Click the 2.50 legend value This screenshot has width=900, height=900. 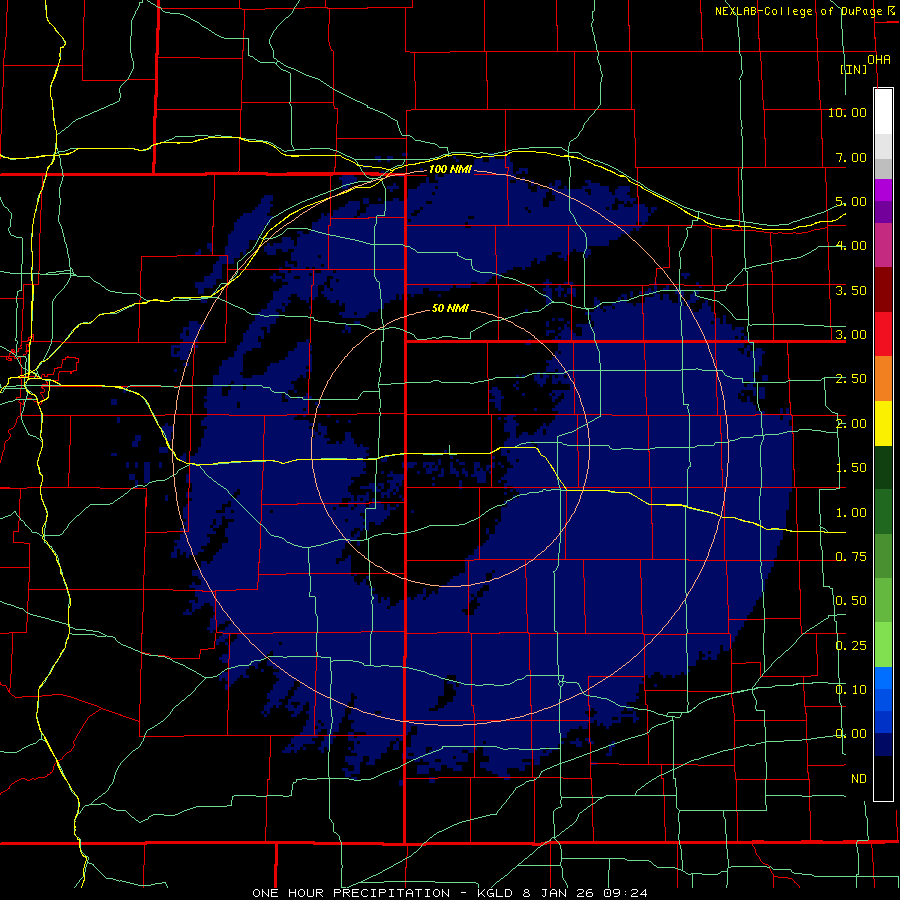pos(851,379)
